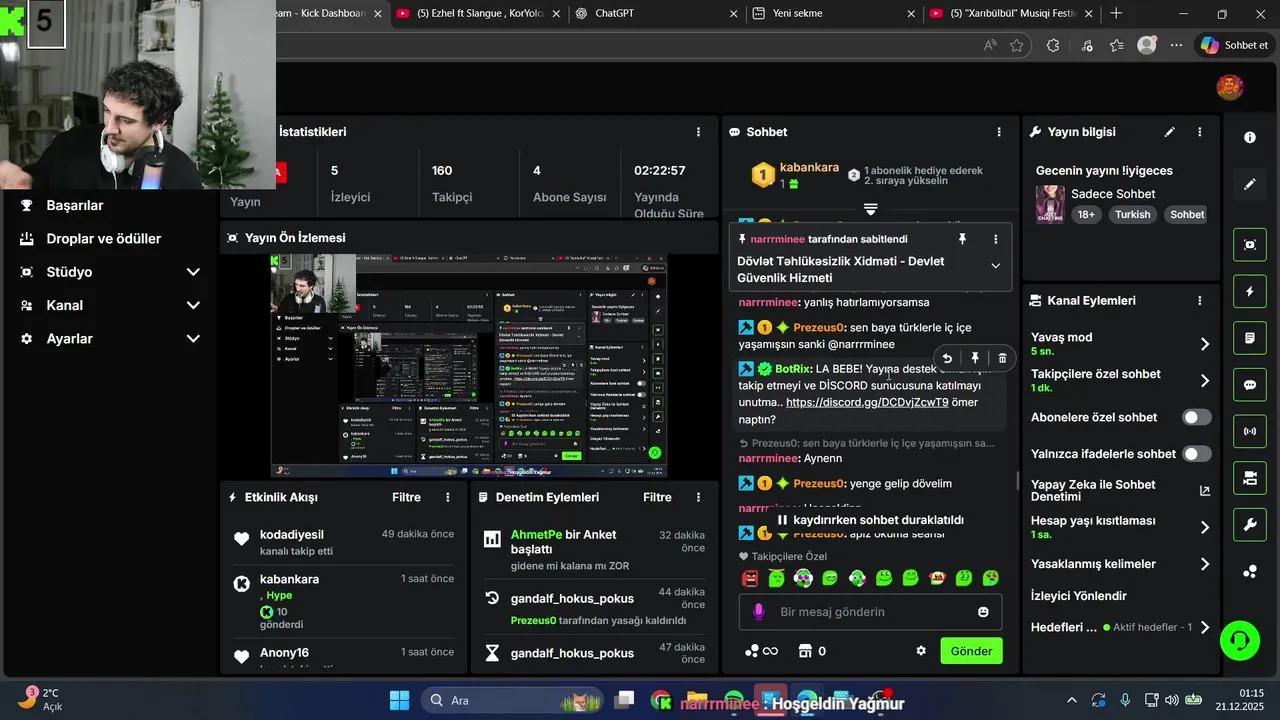The height and width of the screenshot is (720, 1280).
Task: Click the chat panel scrollbar
Action: point(1017,481)
